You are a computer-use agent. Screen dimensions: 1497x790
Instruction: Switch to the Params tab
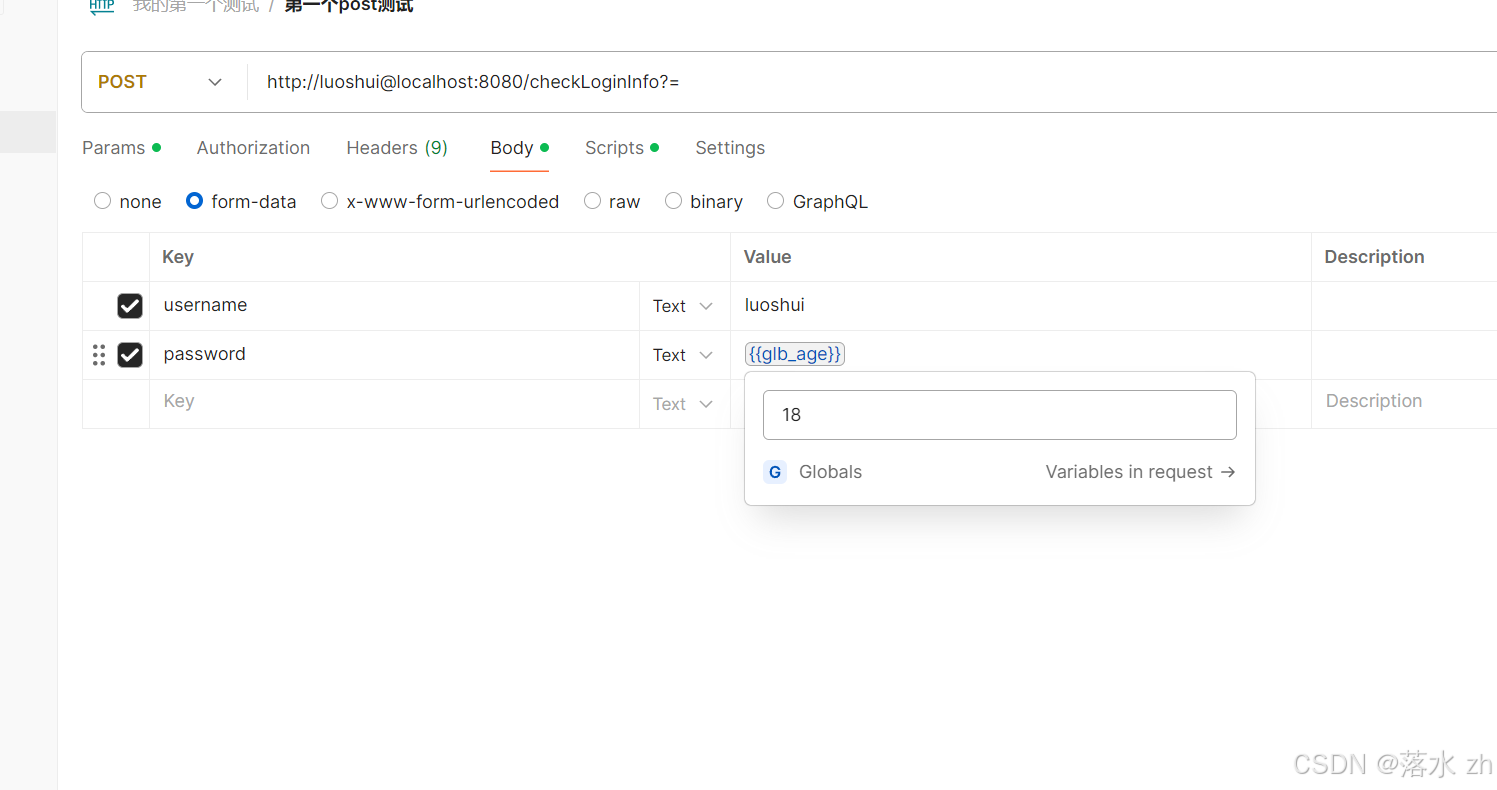[121, 148]
